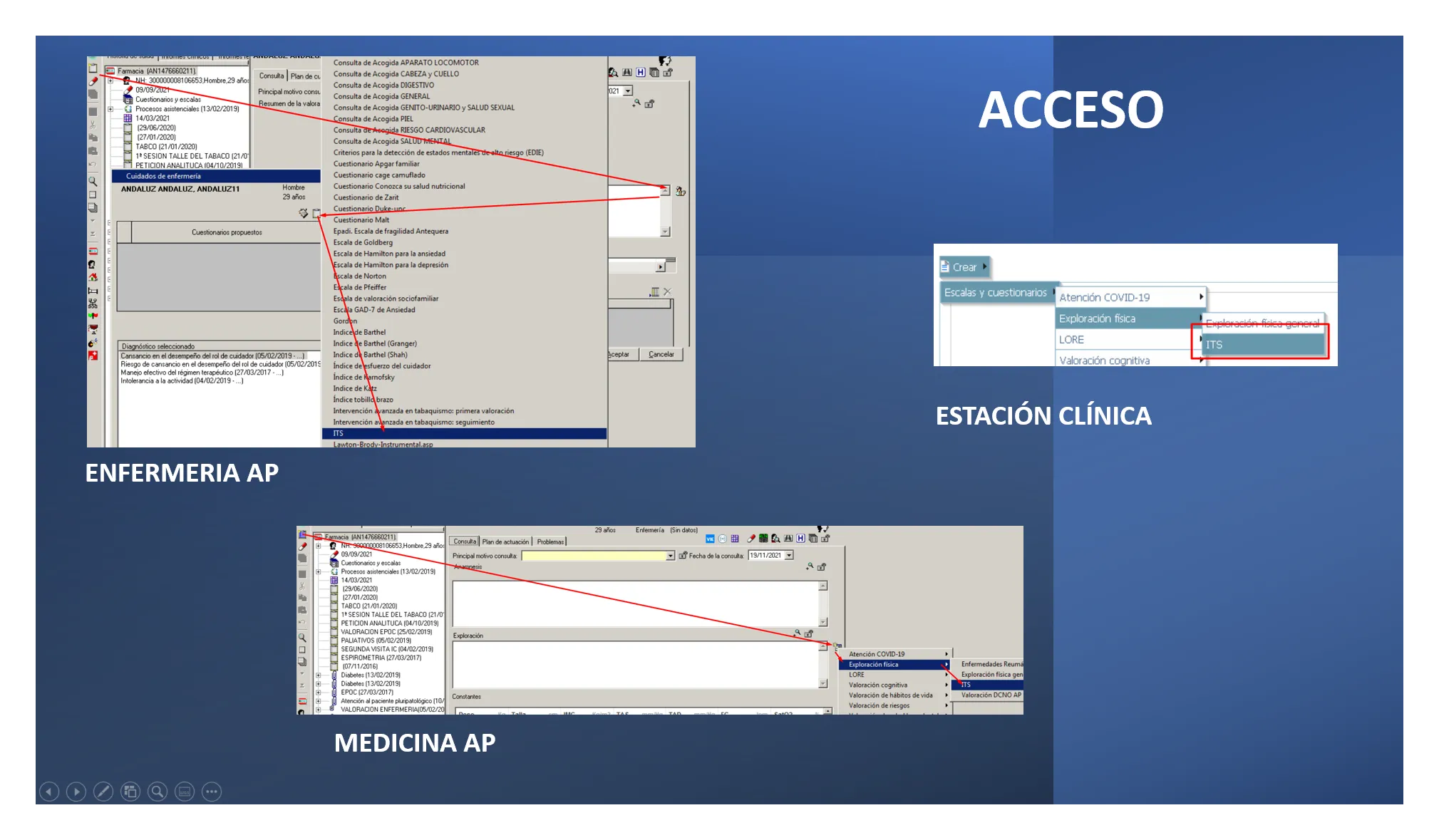The image size is (1439, 840).
Task: Select Escala de Norton entry
Action: tap(359, 276)
